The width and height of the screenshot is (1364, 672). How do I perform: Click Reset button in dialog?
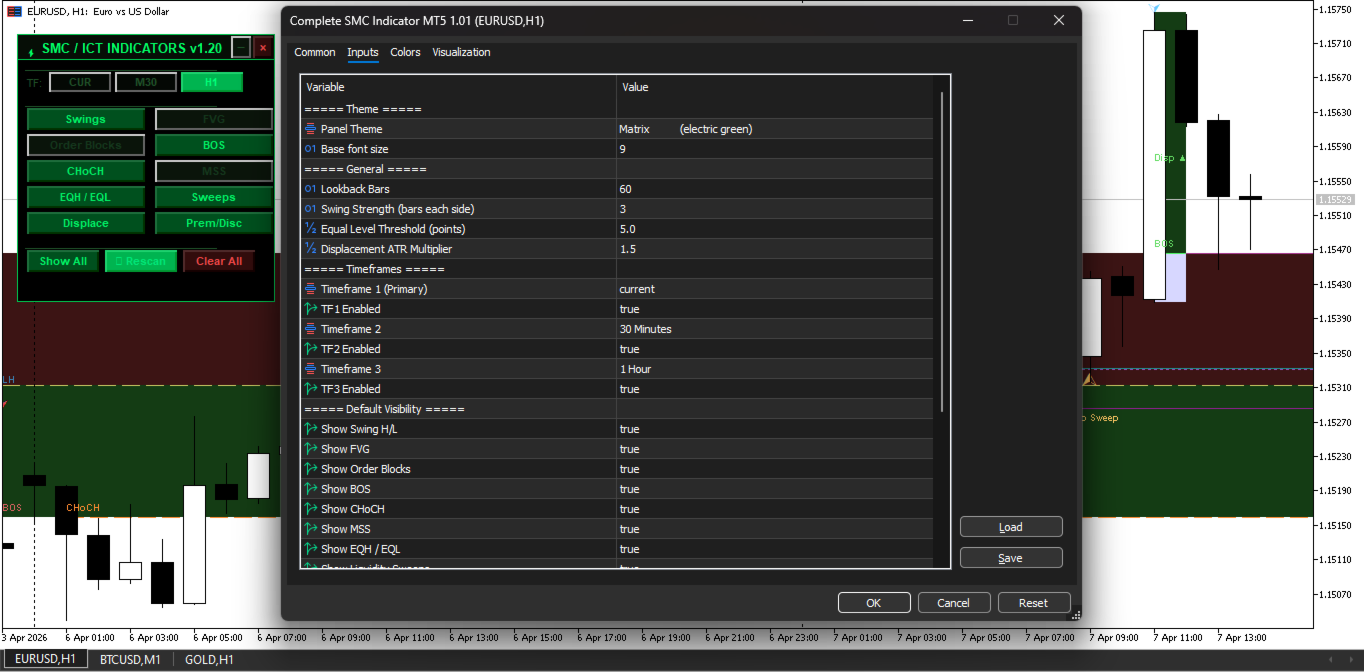(x=1033, y=603)
